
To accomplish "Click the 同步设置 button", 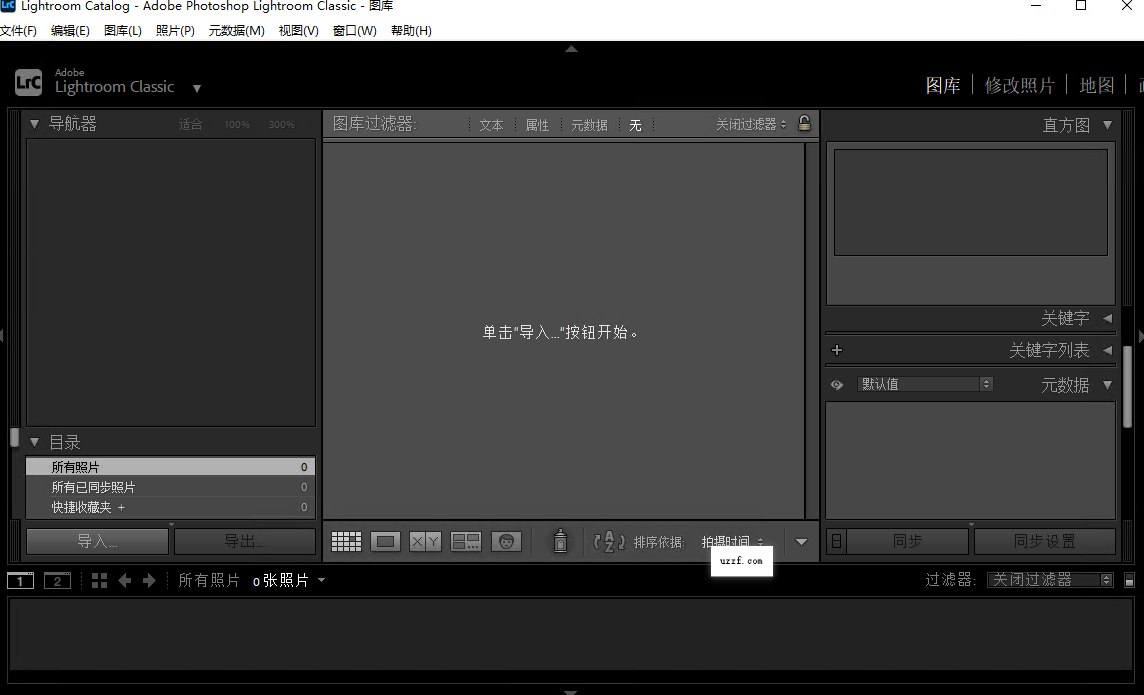I will pos(1044,541).
